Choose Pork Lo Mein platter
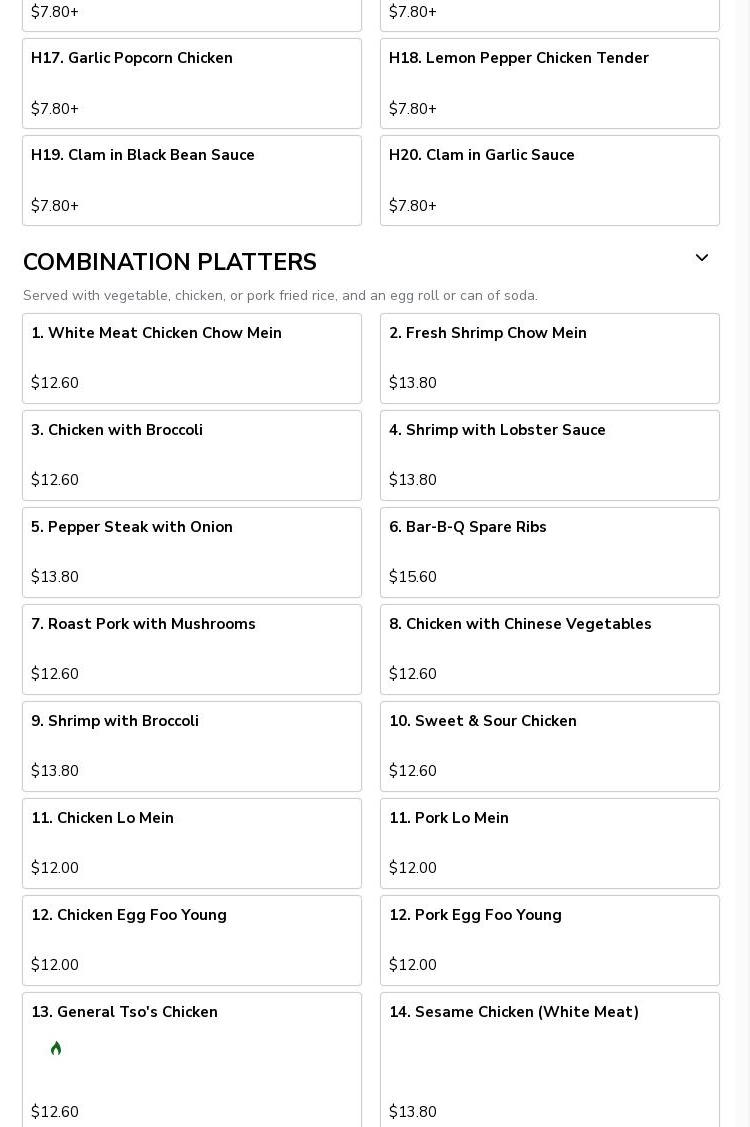This screenshot has height=1127, width=750. tap(550, 843)
